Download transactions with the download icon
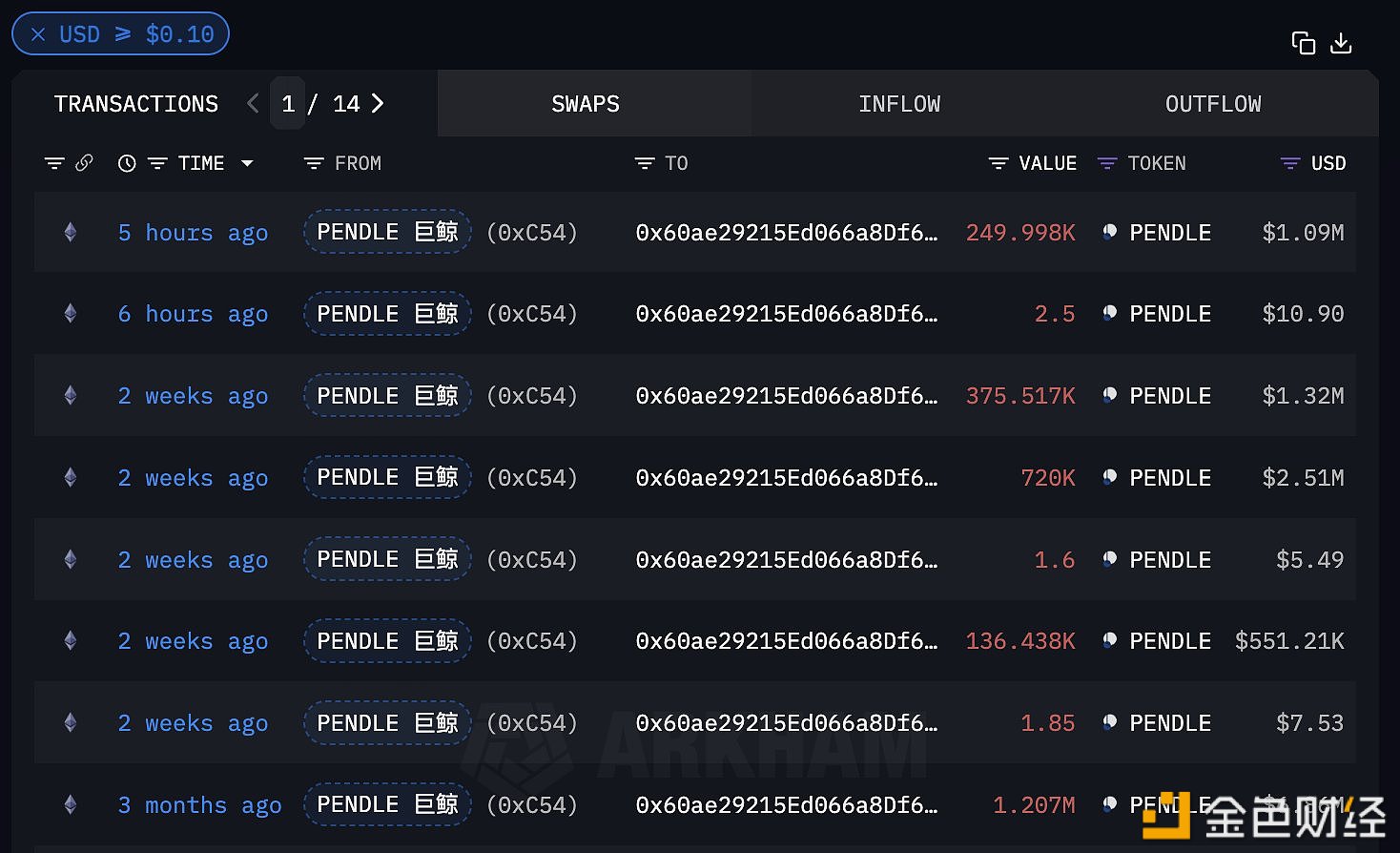Screen dimensions: 1400x853 tap(1341, 43)
